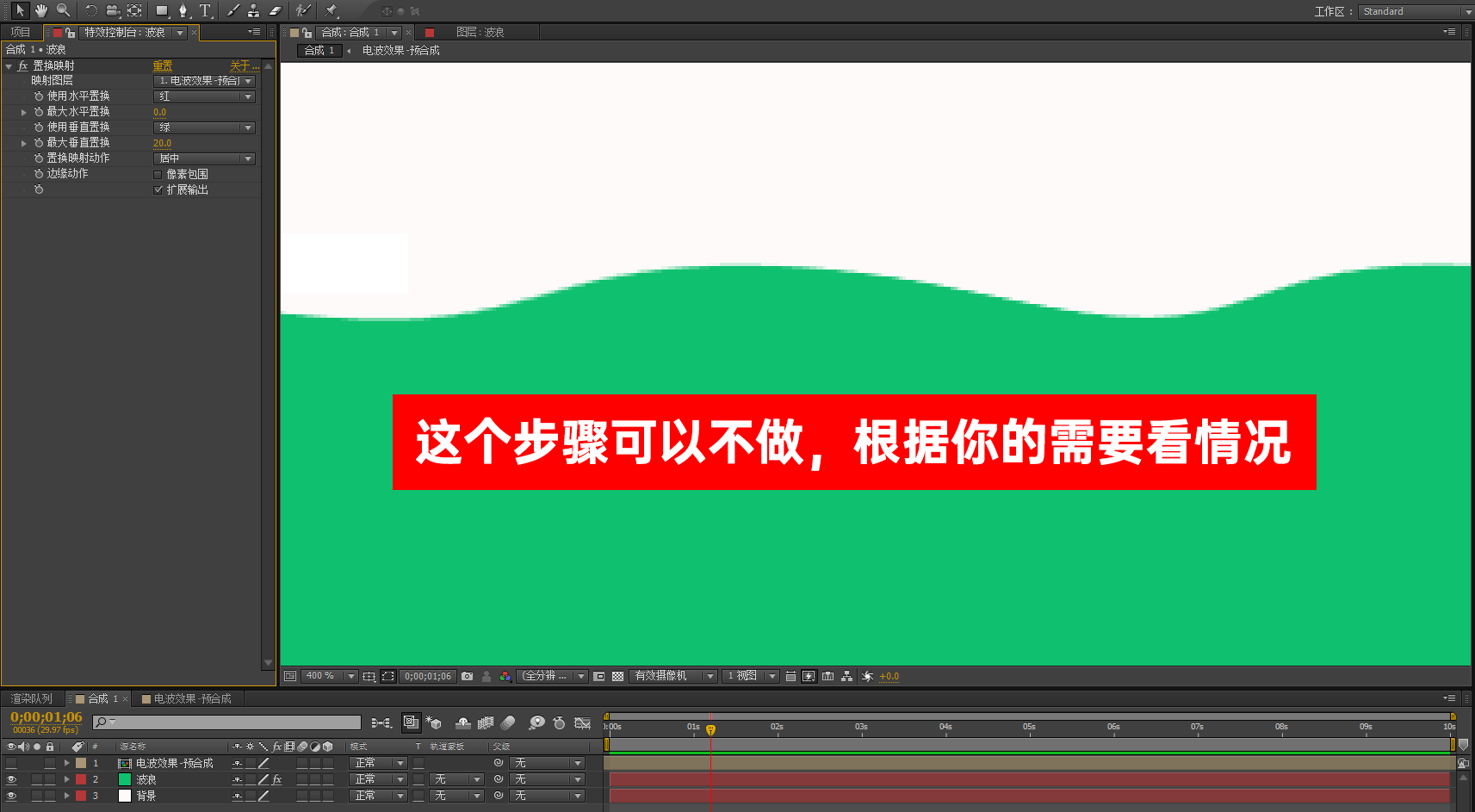Select the 图层: 波浪 viewer tab
Image resolution: width=1475 pixels, height=812 pixels.
480,32
